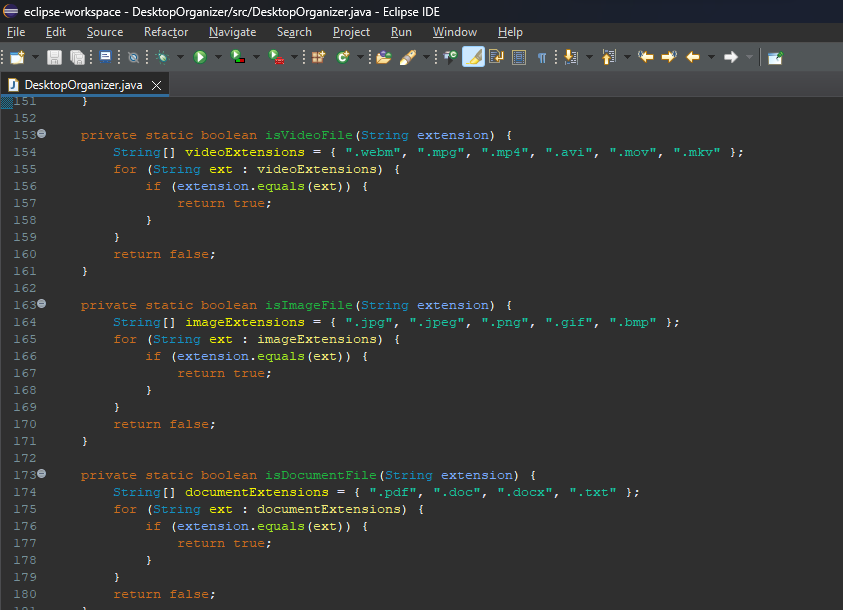Open the Search dropdown arrow
Image resolution: width=843 pixels, height=610 pixels.
[x=426, y=57]
